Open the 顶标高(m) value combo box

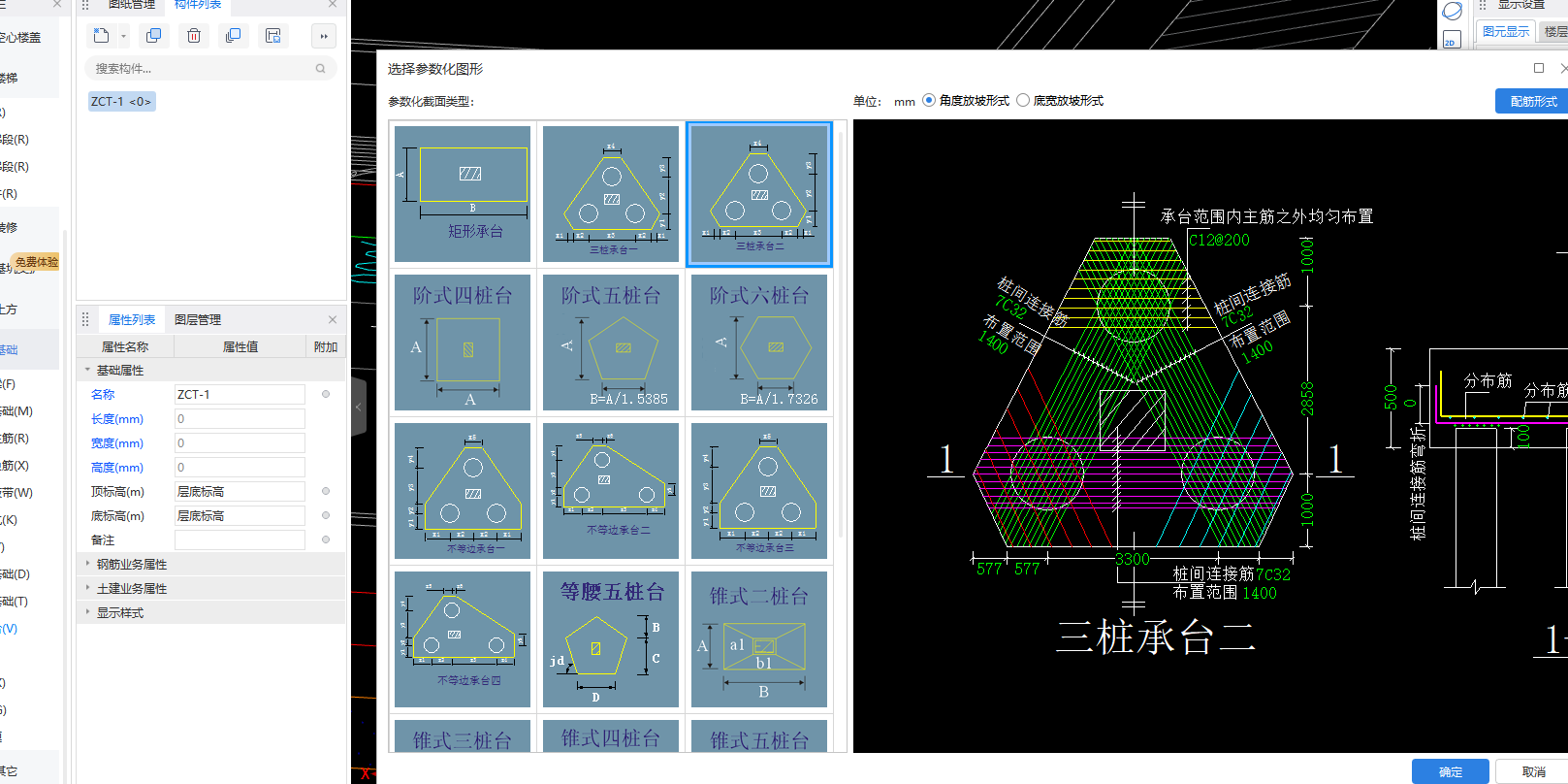tap(240, 491)
